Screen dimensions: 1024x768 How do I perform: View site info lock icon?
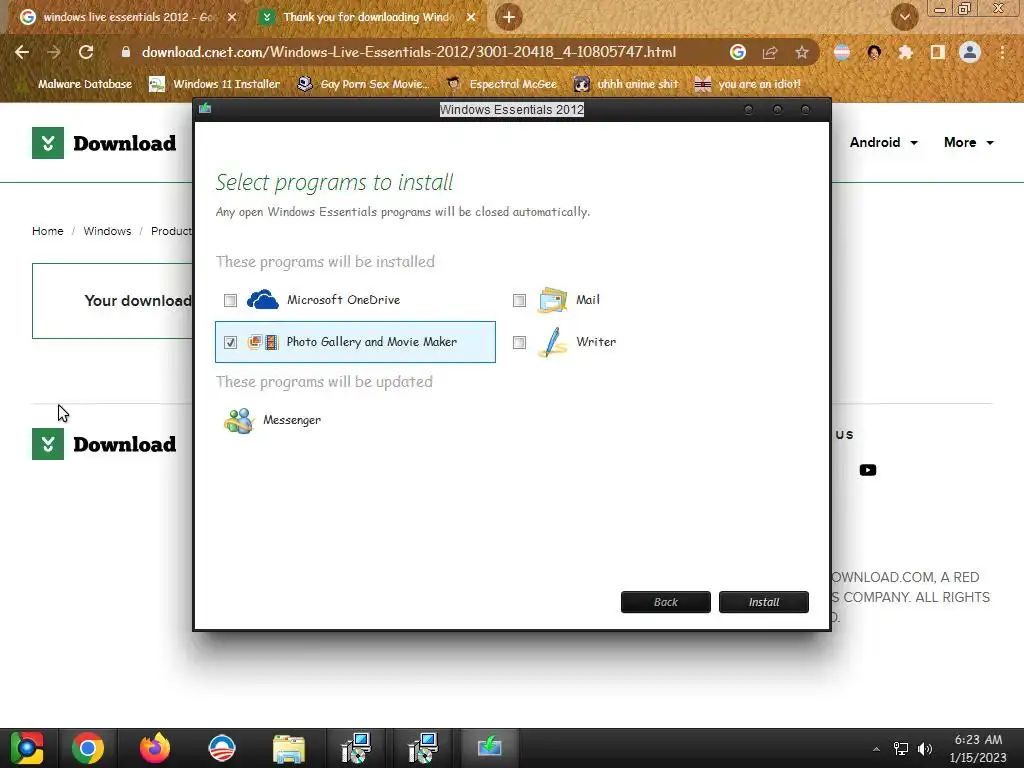point(126,52)
